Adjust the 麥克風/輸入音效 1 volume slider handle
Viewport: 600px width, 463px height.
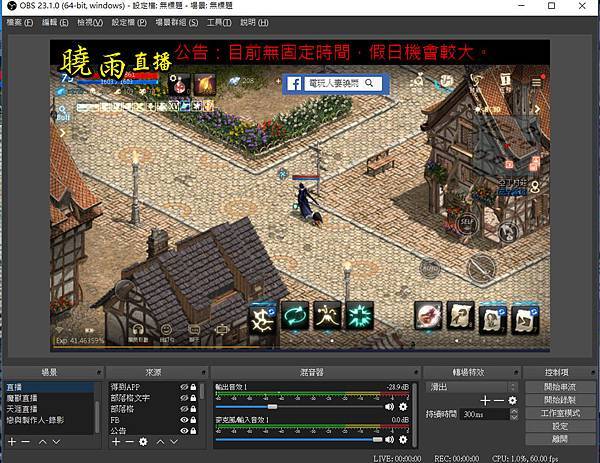[377, 440]
